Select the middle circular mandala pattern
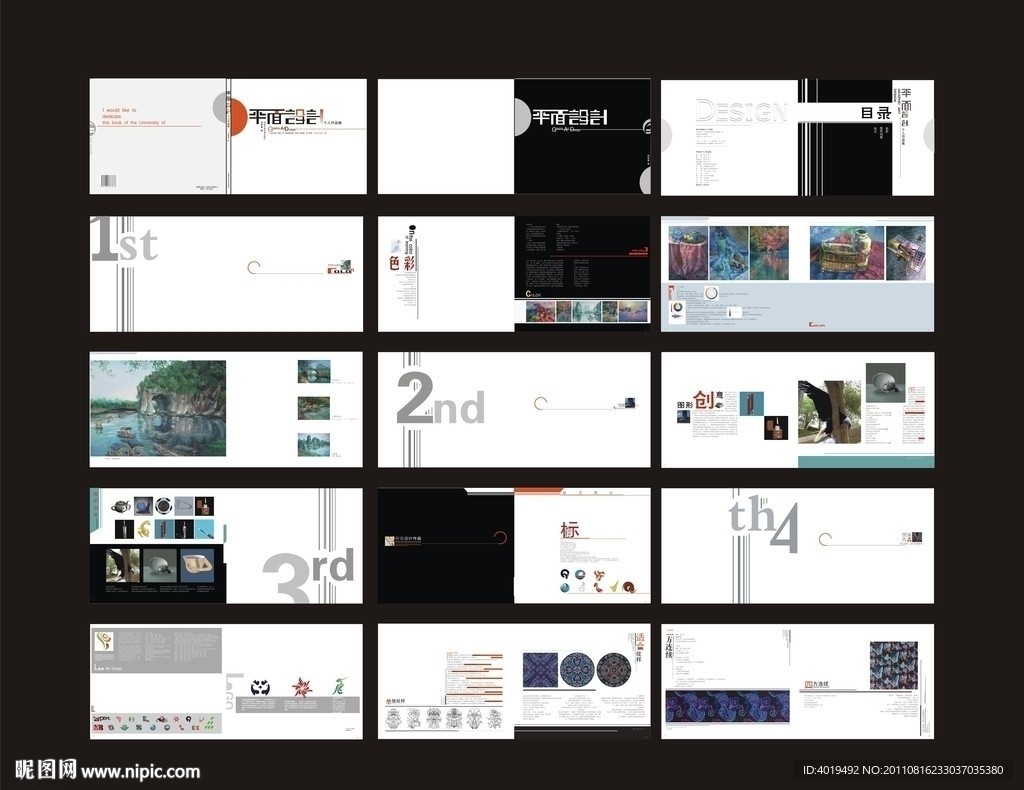 pyautogui.click(x=577, y=669)
